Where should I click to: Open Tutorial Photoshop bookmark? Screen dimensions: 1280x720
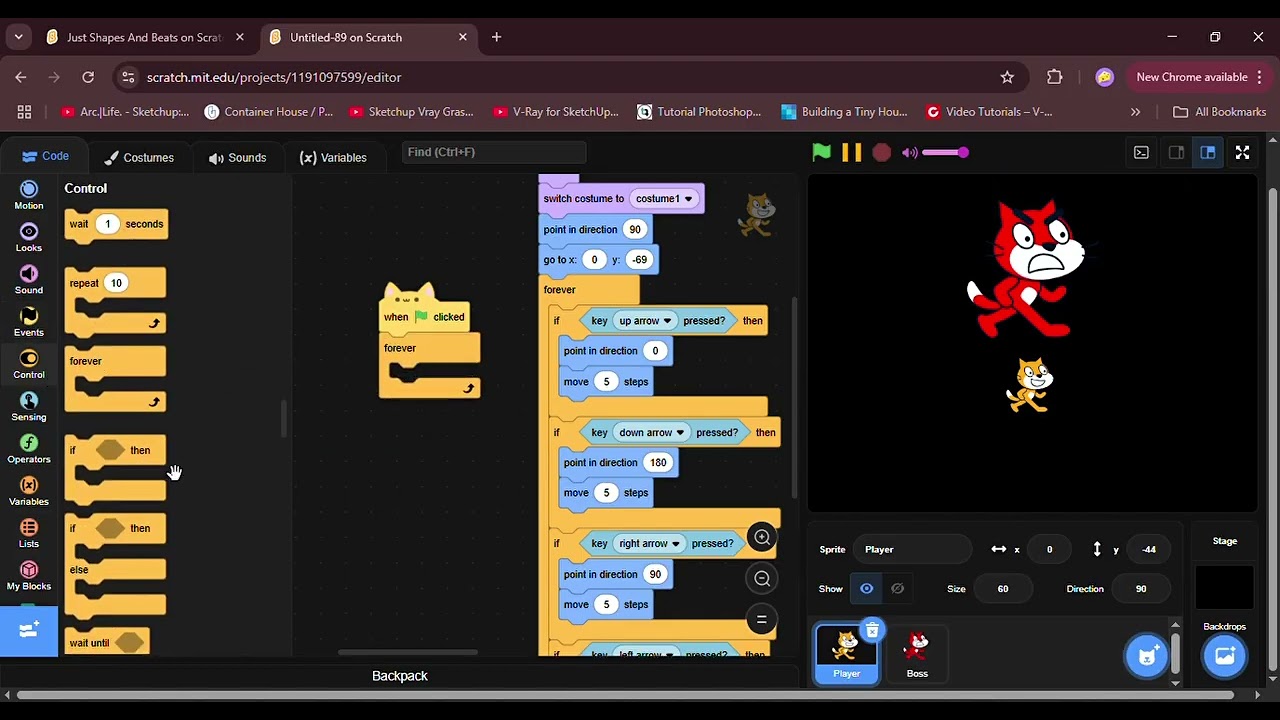pyautogui.click(x=699, y=112)
